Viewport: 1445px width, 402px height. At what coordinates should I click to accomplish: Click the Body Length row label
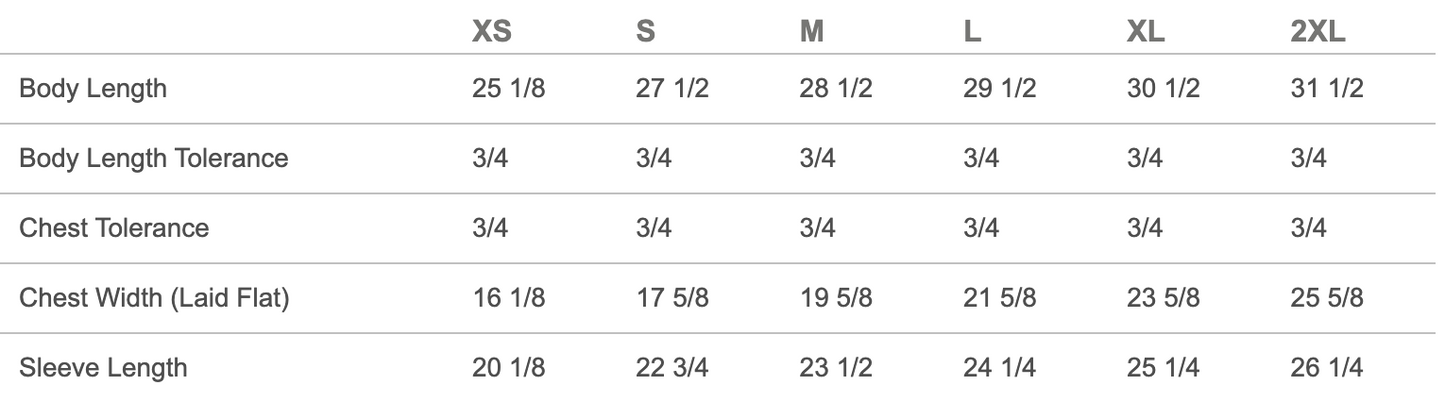(93, 88)
